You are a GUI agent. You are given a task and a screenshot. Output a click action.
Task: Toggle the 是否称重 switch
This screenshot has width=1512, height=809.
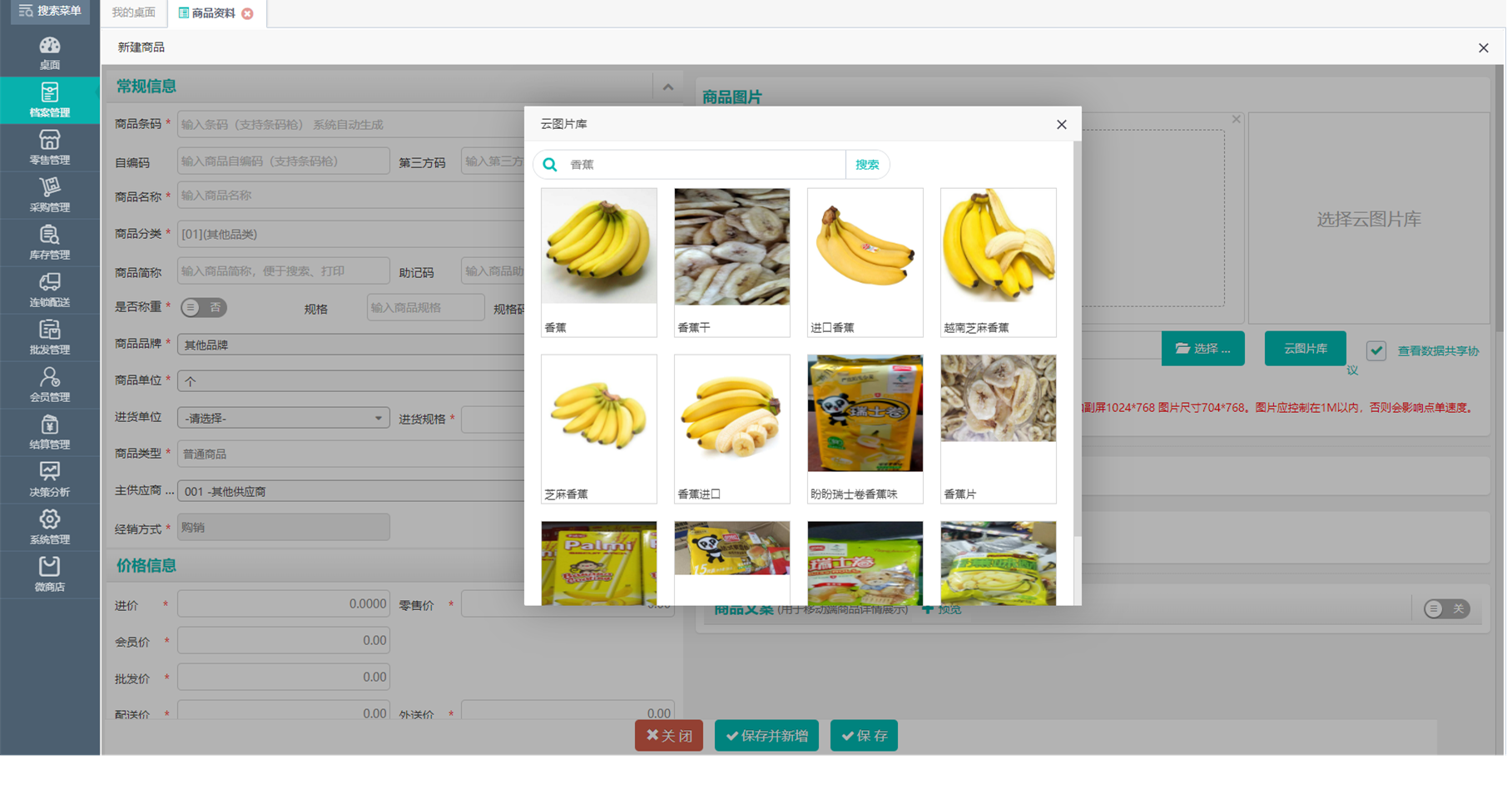[x=204, y=307]
